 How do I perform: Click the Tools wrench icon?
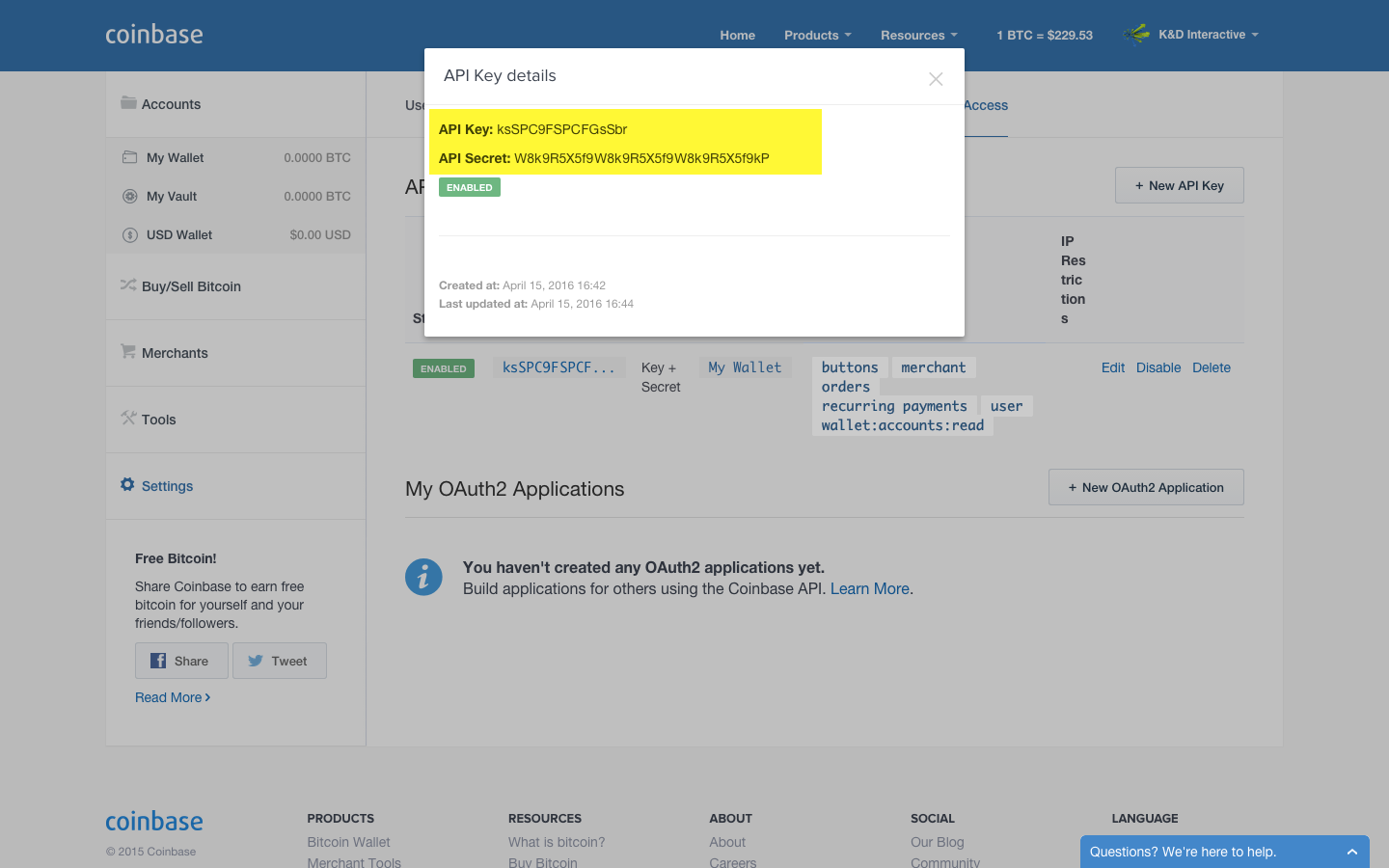pos(128,418)
